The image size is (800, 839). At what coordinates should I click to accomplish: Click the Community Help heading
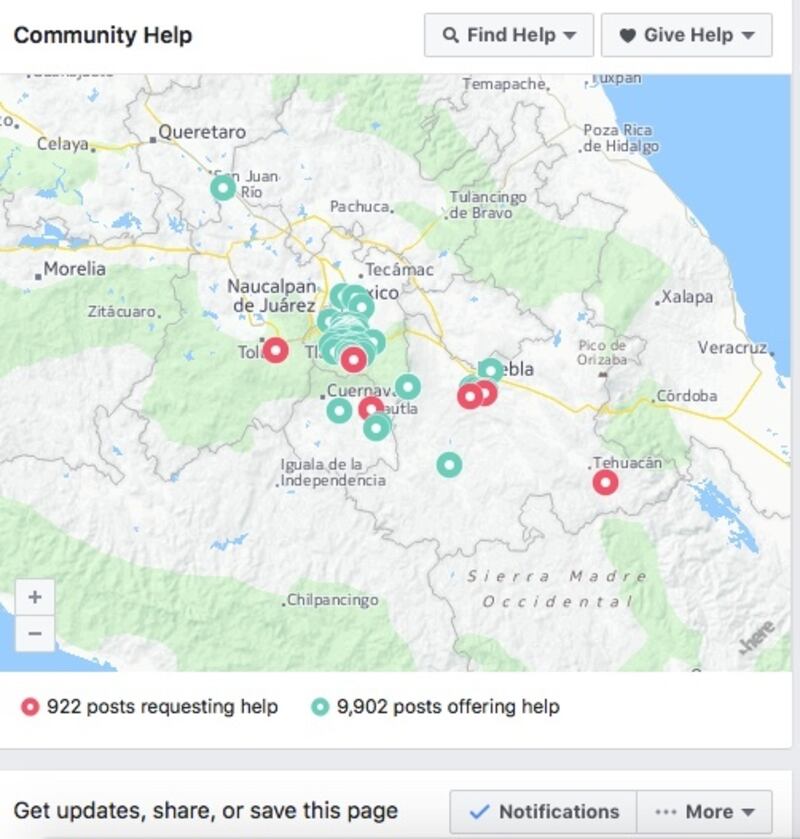[x=103, y=35]
